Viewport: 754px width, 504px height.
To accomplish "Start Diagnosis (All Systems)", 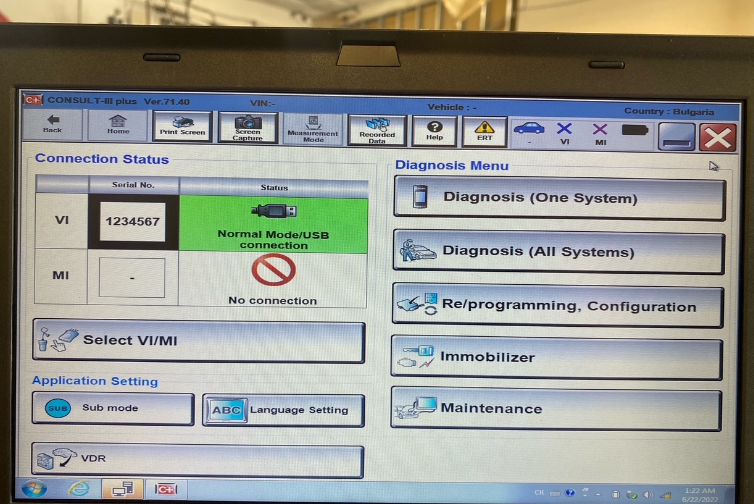I will click(558, 252).
